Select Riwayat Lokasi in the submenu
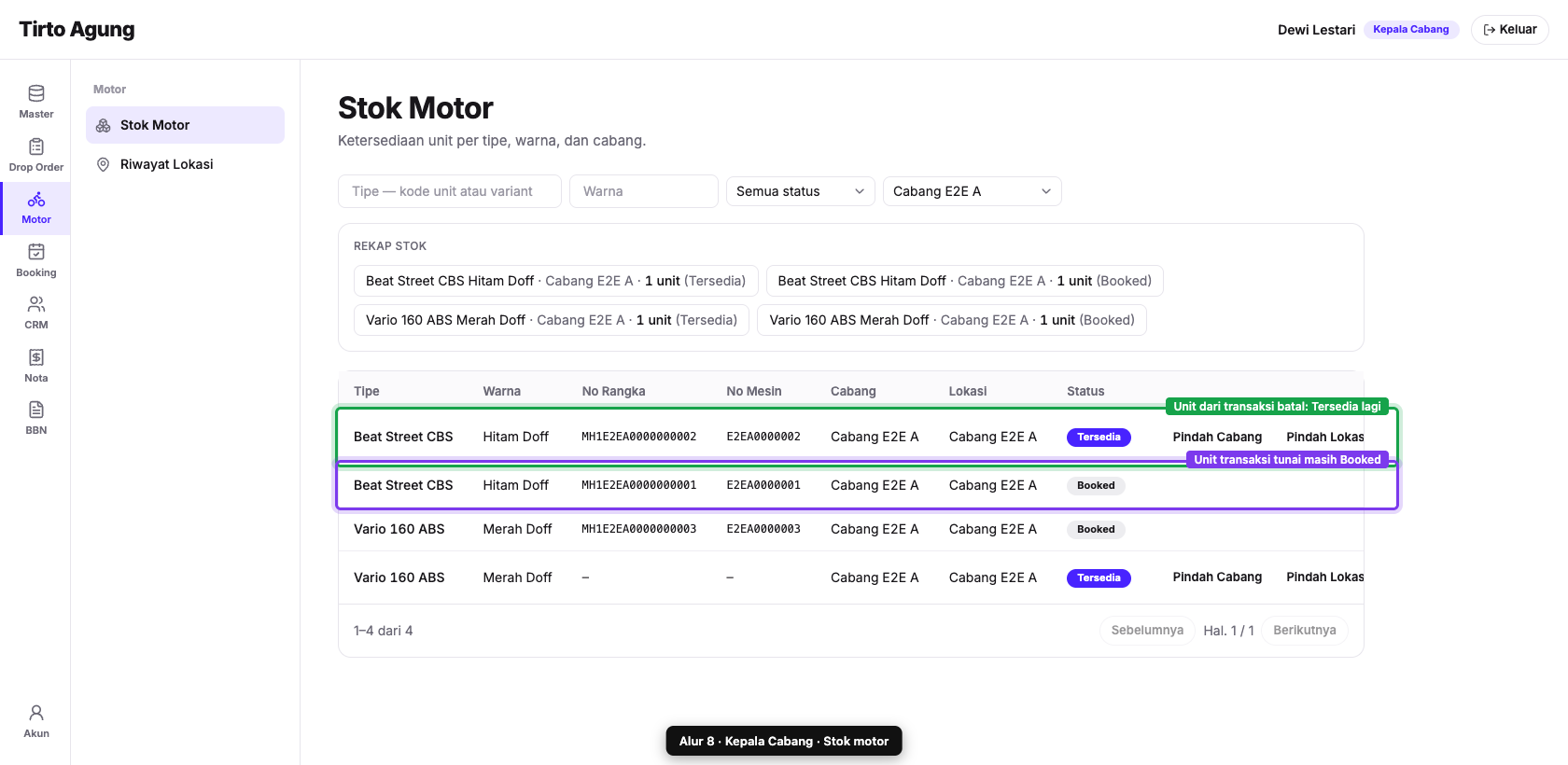1568x765 pixels. [185, 164]
